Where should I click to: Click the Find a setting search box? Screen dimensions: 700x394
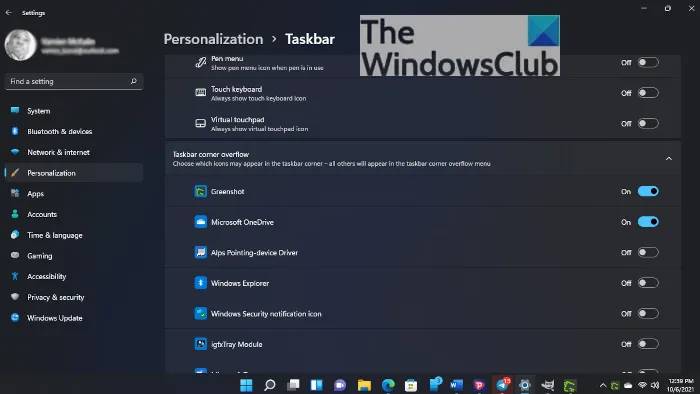[x=74, y=81]
